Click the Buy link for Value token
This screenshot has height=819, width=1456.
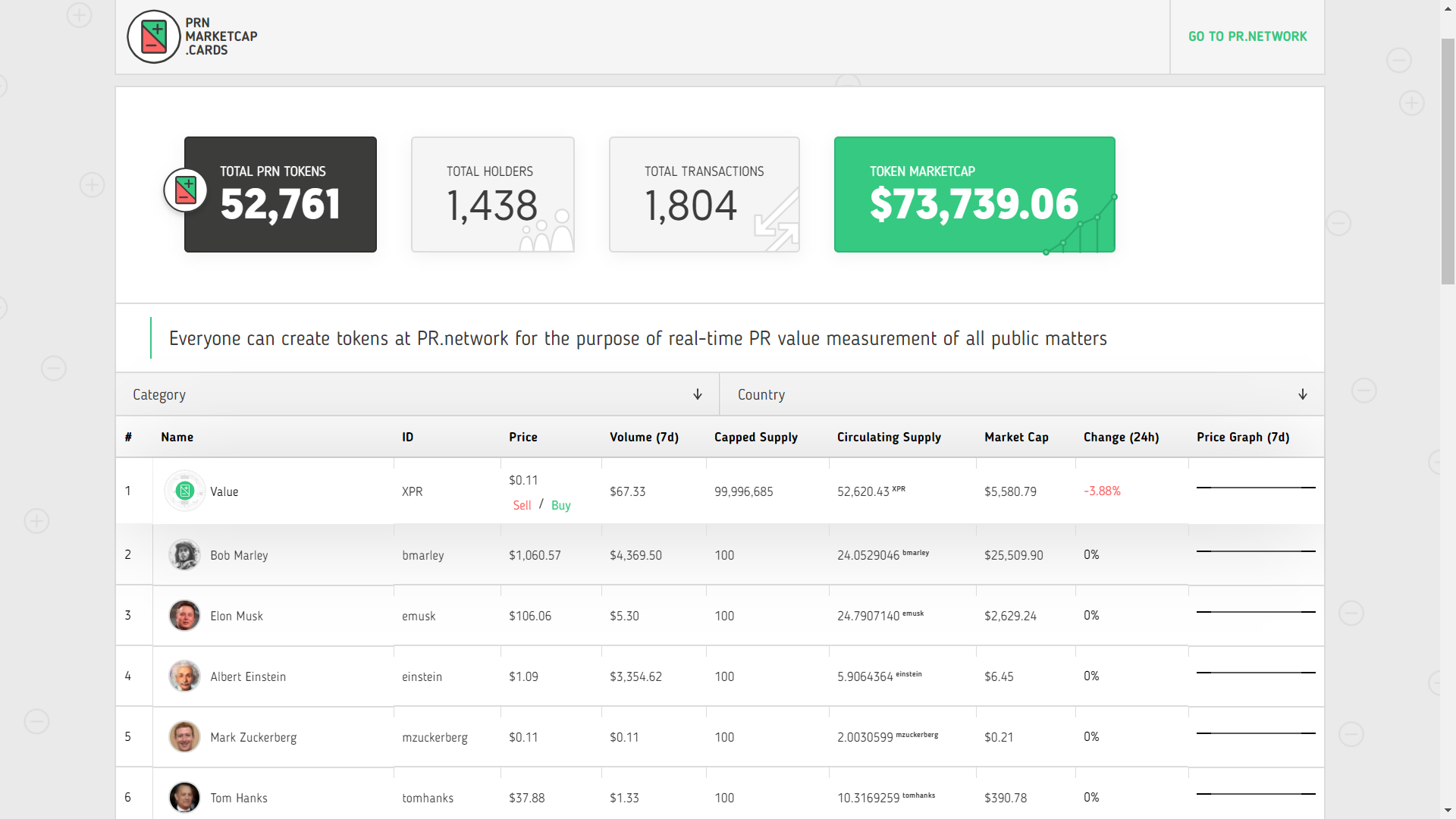[x=560, y=505]
